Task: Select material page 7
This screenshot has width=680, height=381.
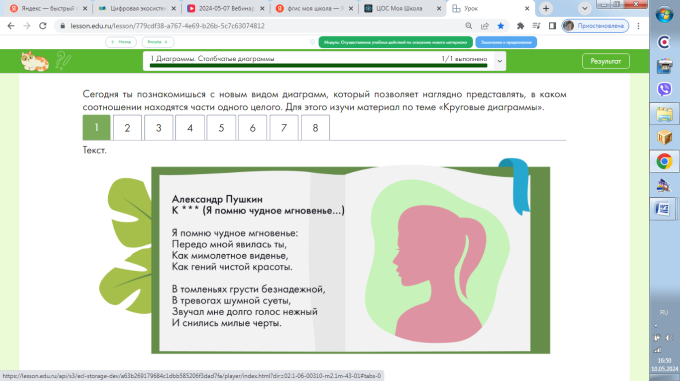Action: [x=284, y=128]
